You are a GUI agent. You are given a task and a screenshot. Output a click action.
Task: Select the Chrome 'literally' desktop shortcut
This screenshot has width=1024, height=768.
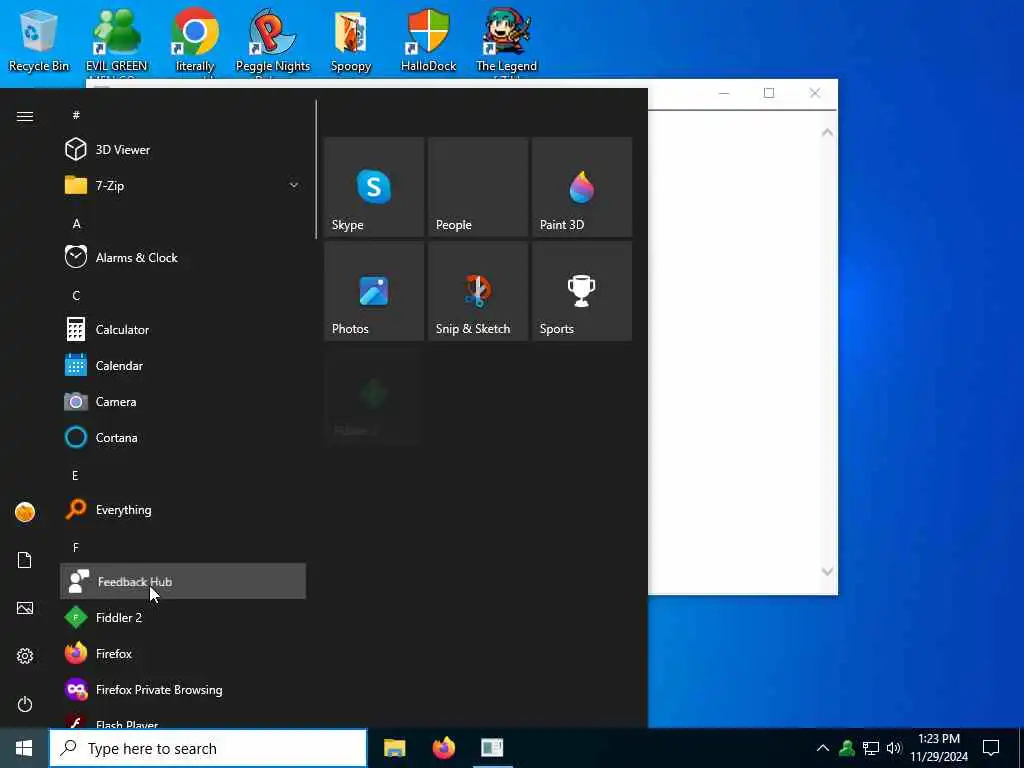coord(195,40)
